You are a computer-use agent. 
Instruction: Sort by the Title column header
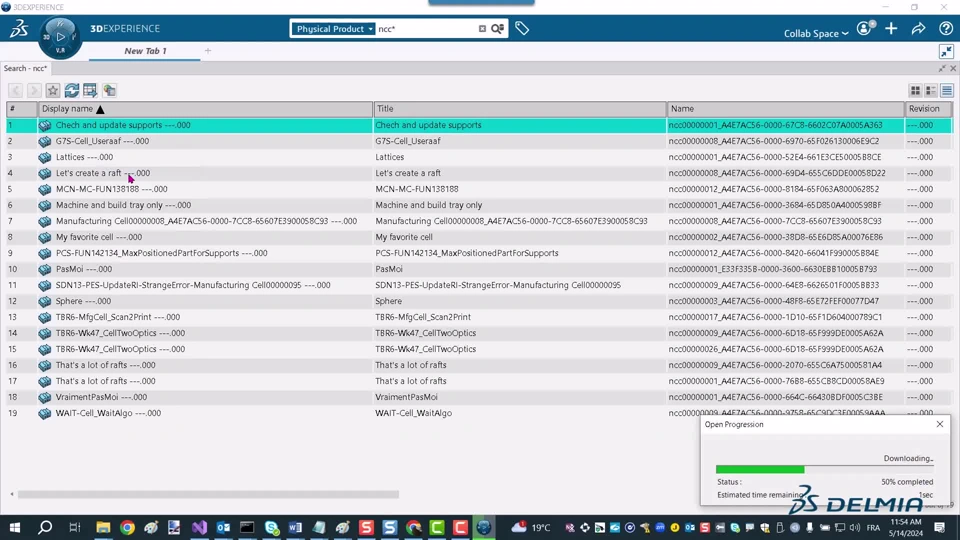click(x=520, y=108)
